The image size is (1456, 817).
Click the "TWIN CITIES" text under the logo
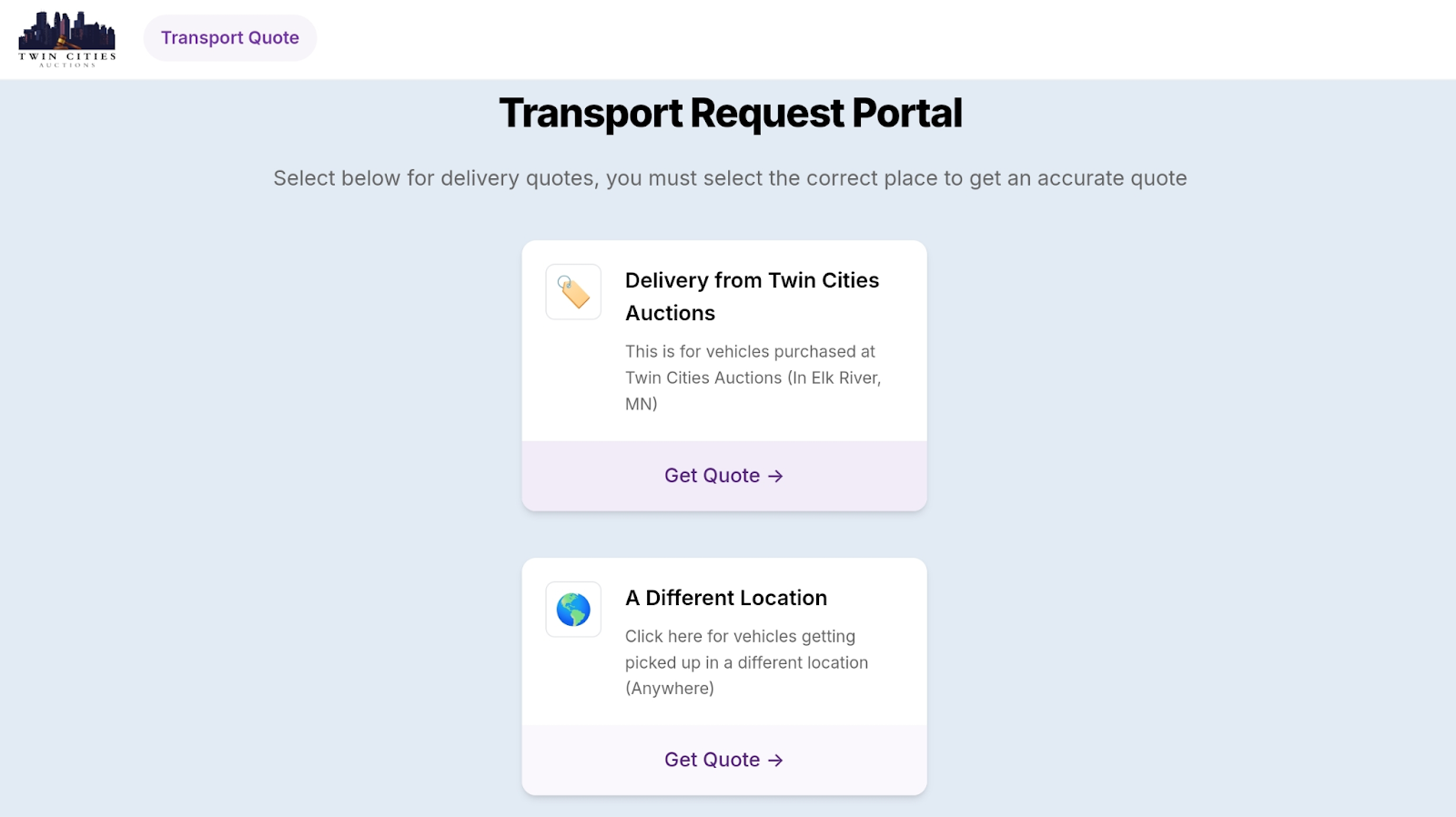[x=67, y=56]
